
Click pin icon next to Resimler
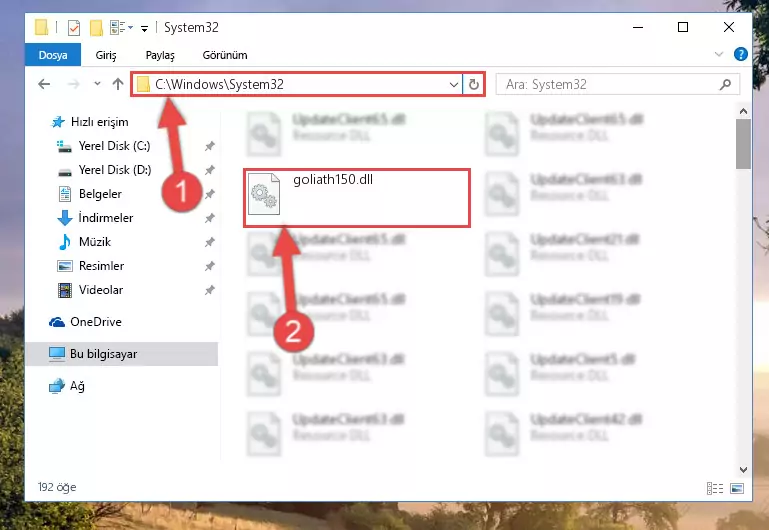click(x=209, y=266)
